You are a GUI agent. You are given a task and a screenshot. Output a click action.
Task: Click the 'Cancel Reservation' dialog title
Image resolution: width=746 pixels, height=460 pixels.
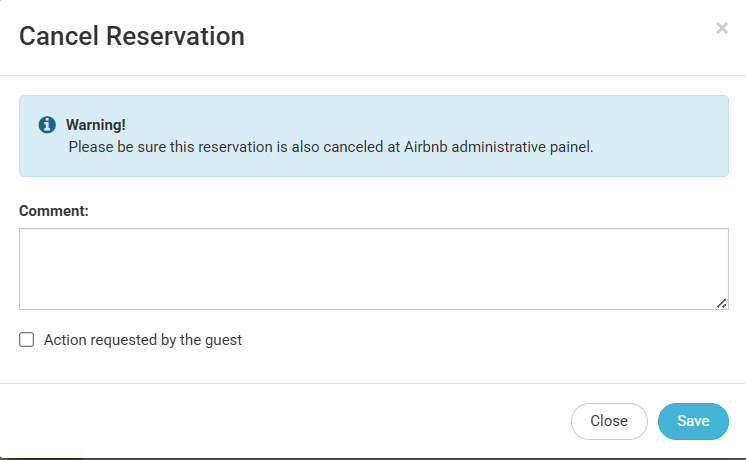coord(132,37)
